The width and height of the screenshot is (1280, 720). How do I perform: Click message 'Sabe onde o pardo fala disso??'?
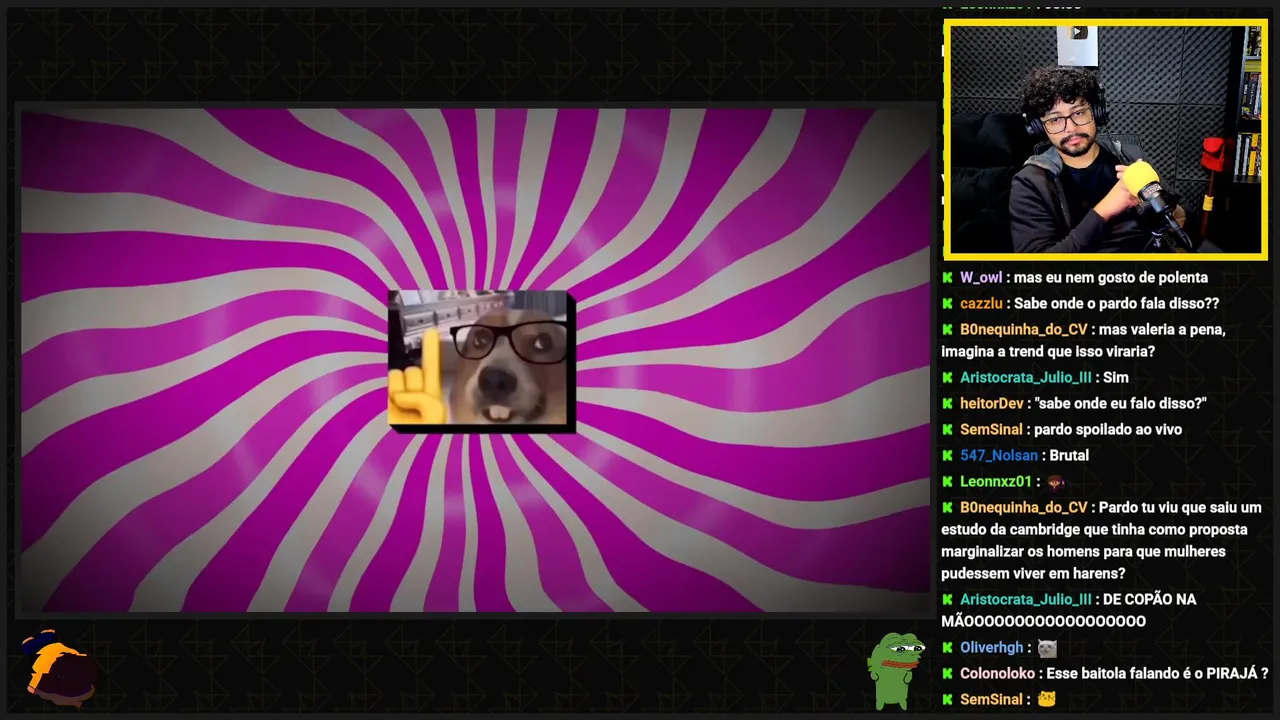point(1117,304)
